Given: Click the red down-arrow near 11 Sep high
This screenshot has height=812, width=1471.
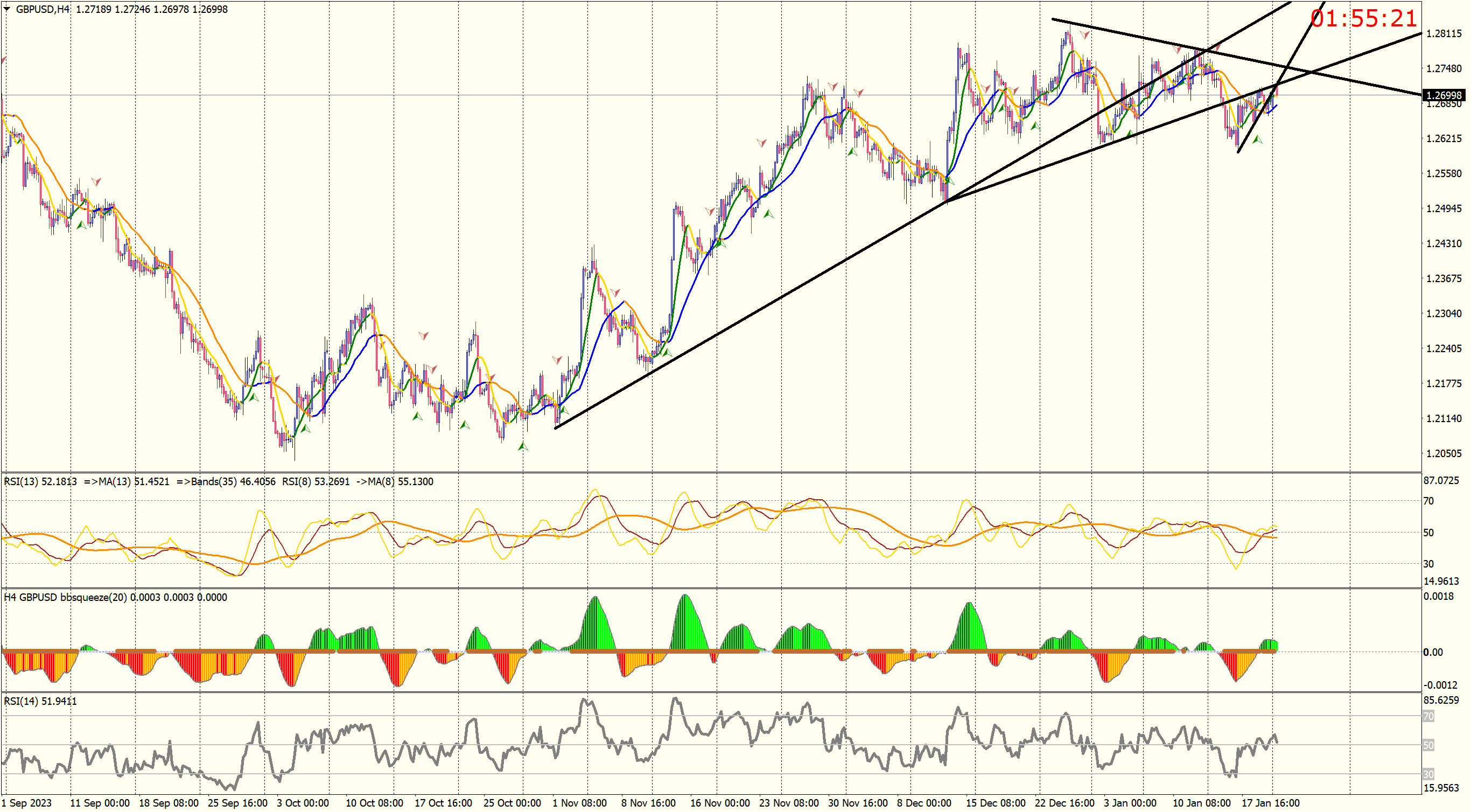Looking at the screenshot, I should [96, 181].
